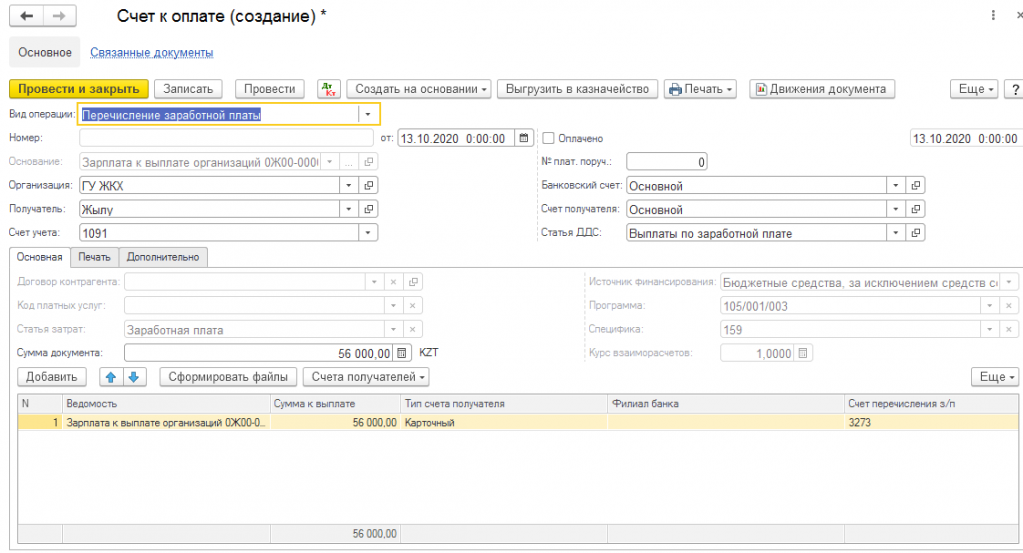The image size is (1023, 553).
Task: Open the Связанные документы link
Action: tap(151, 52)
